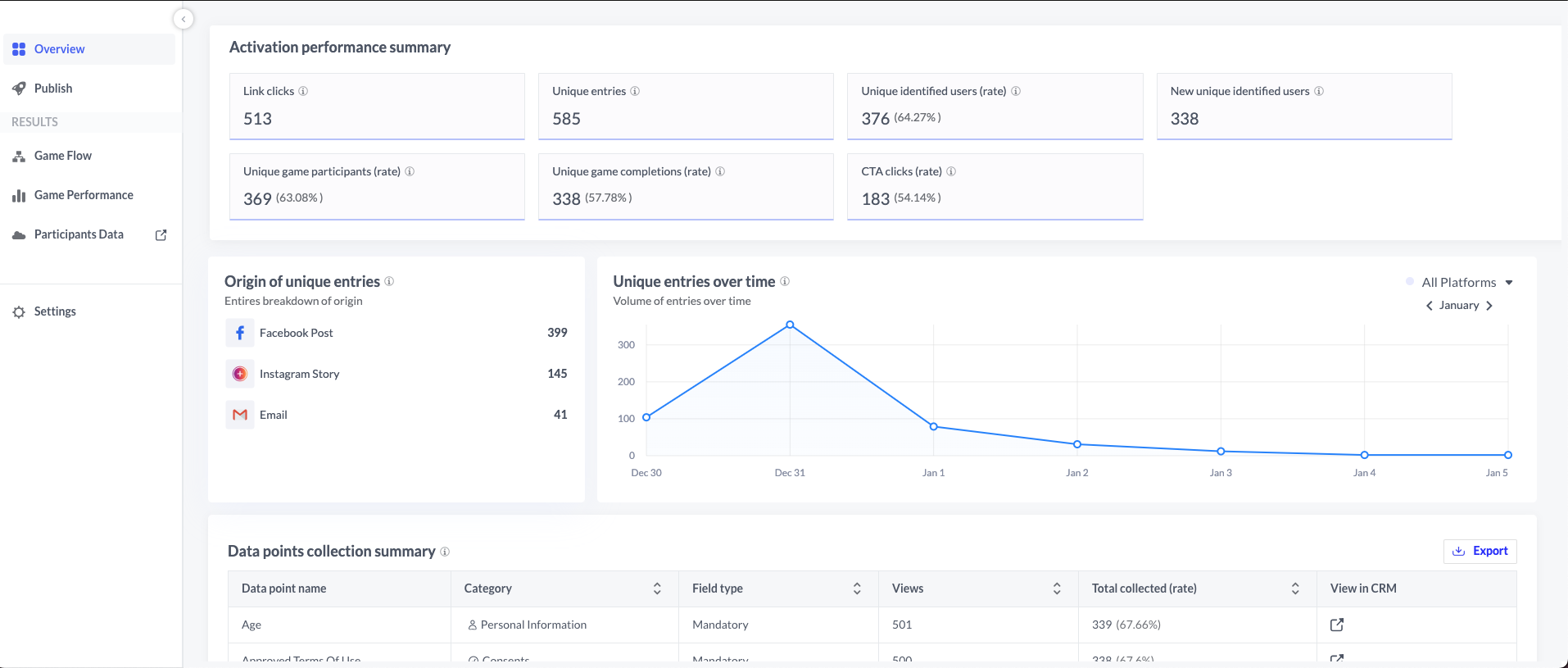Go to next month after January

[1489, 306]
